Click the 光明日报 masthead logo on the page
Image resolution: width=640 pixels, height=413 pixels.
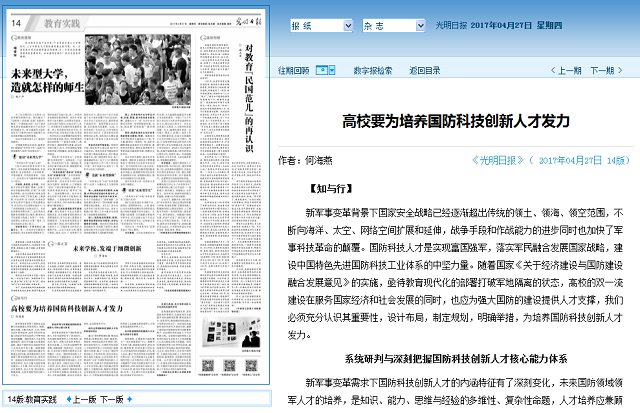(248, 22)
